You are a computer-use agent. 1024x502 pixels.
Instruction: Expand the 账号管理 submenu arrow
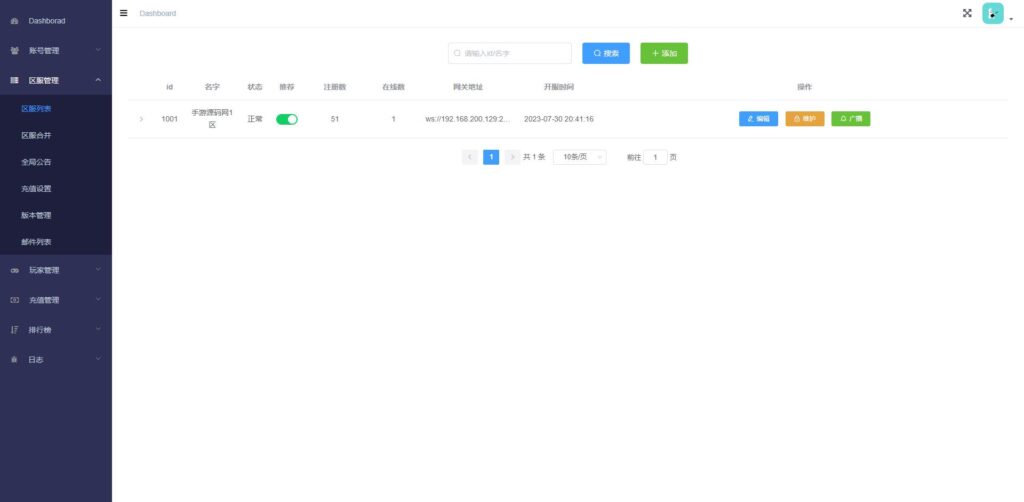coord(98,50)
